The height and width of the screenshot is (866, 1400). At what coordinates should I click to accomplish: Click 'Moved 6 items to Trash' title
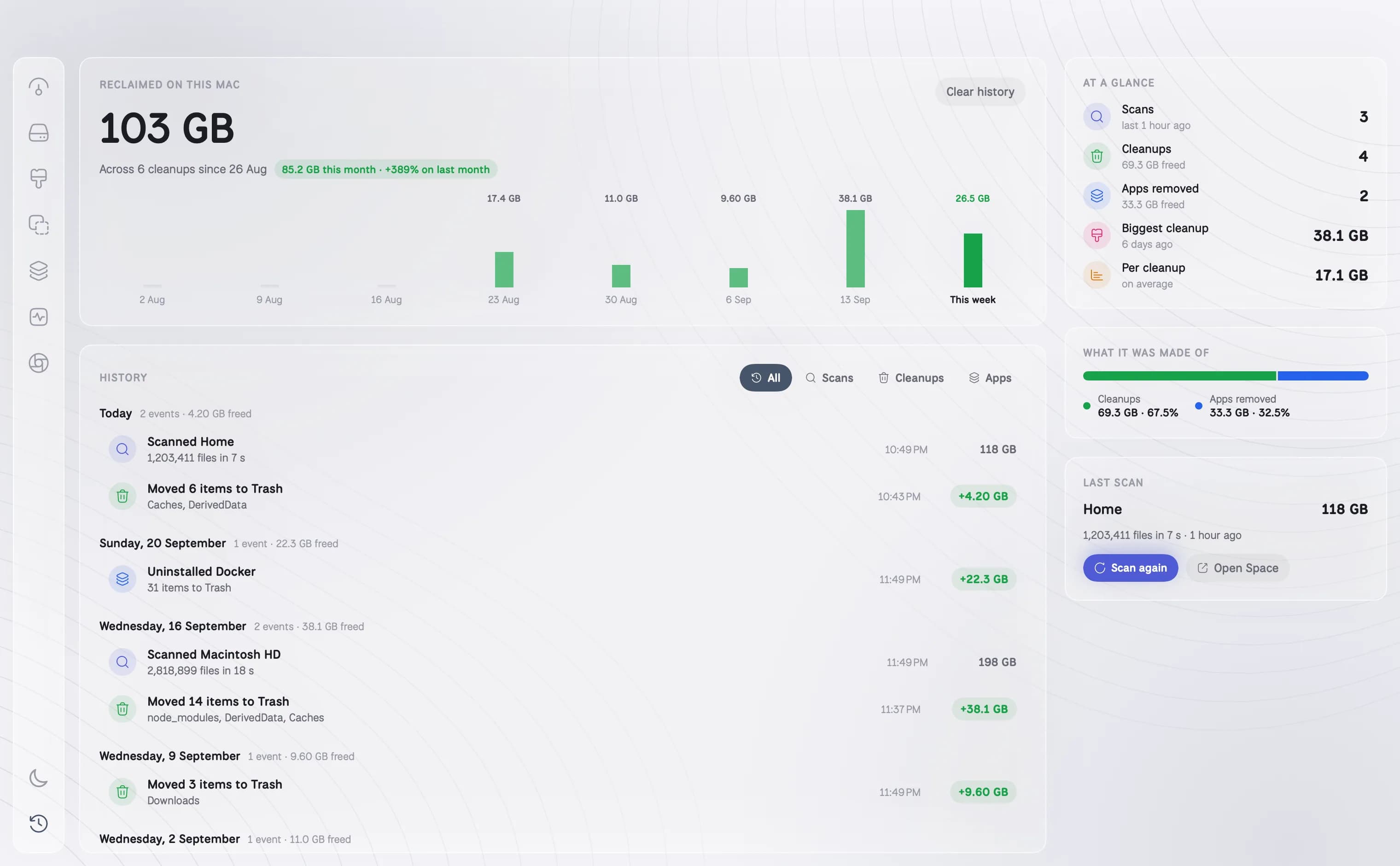pyautogui.click(x=215, y=489)
